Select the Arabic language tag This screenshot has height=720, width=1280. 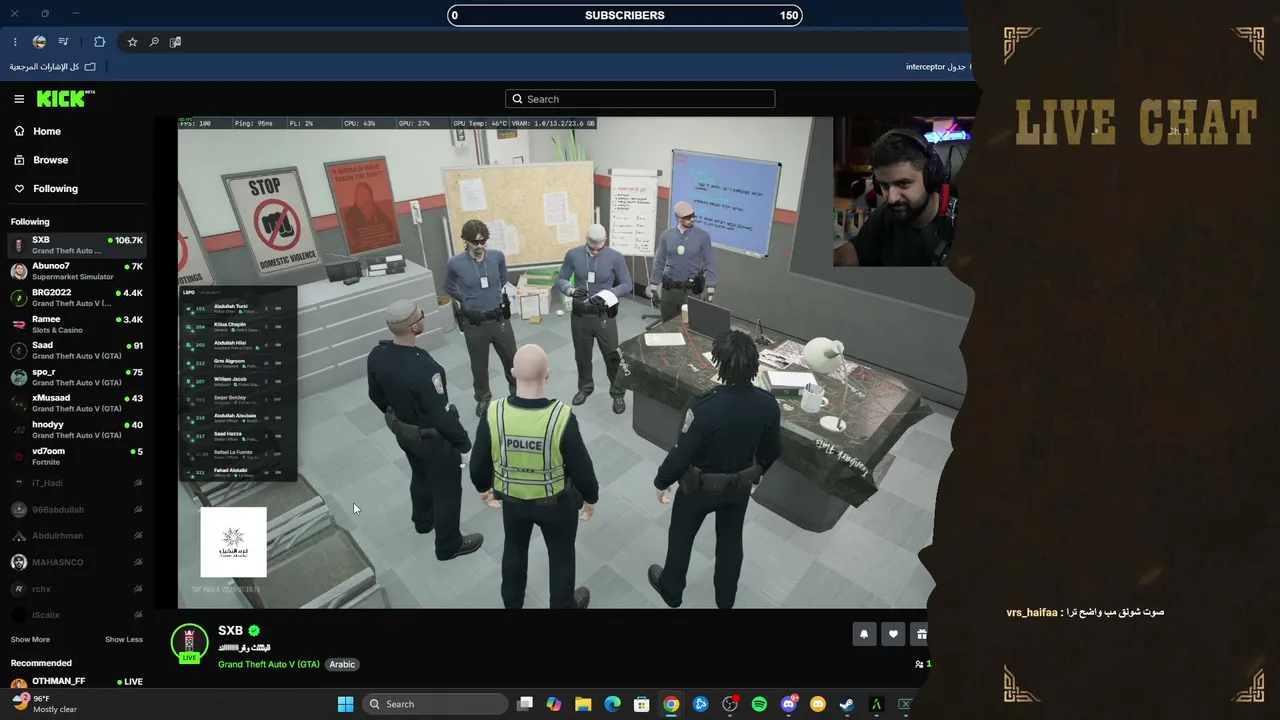click(342, 665)
